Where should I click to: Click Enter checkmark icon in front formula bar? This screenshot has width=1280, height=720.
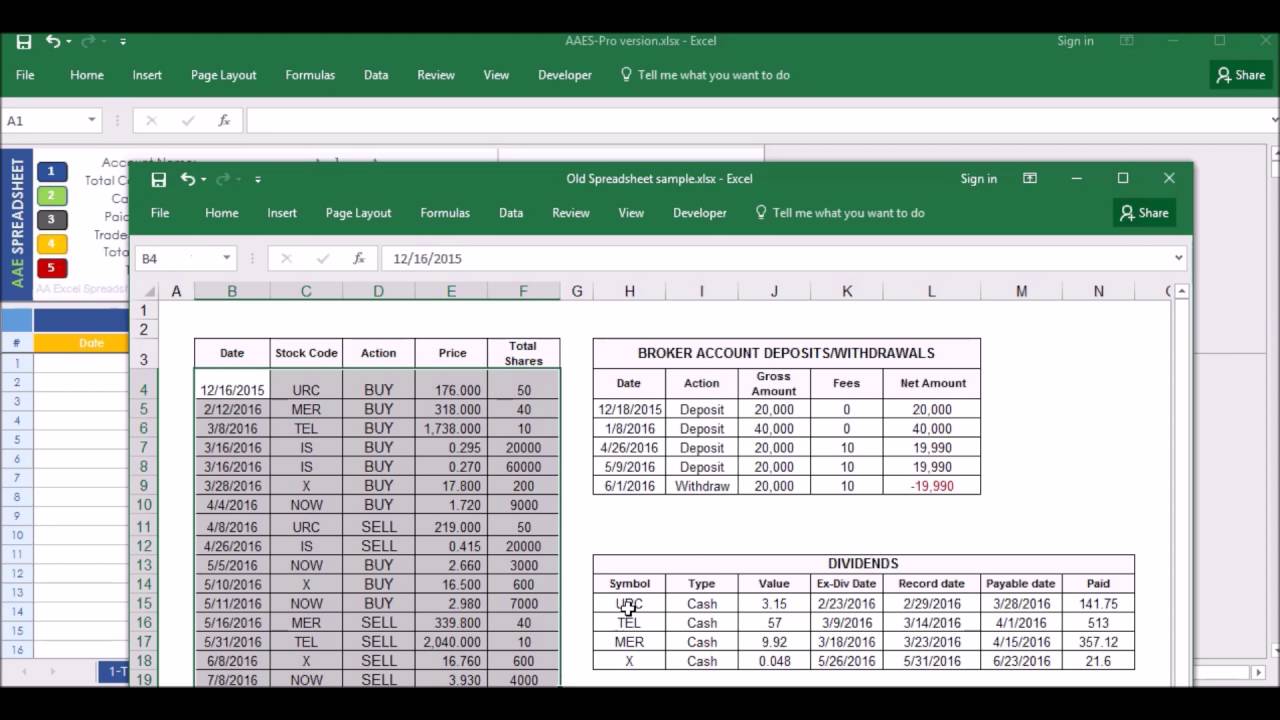pyautogui.click(x=323, y=258)
